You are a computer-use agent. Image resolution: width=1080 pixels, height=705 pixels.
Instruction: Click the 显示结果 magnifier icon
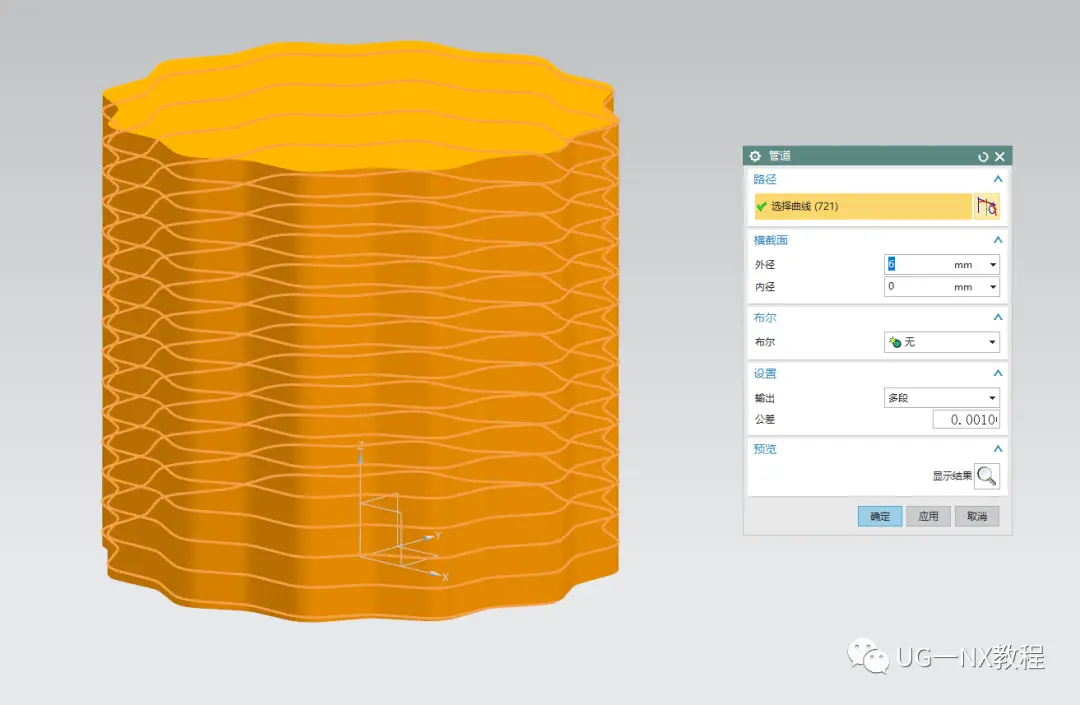coord(986,476)
